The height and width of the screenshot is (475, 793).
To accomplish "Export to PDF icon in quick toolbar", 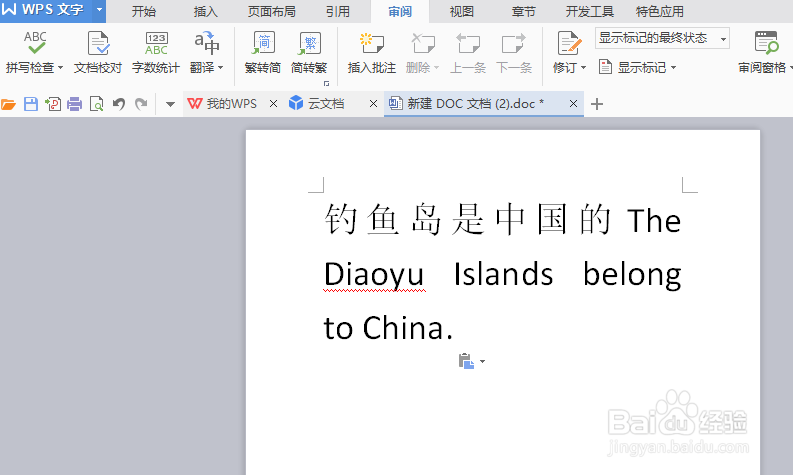I will point(53,104).
